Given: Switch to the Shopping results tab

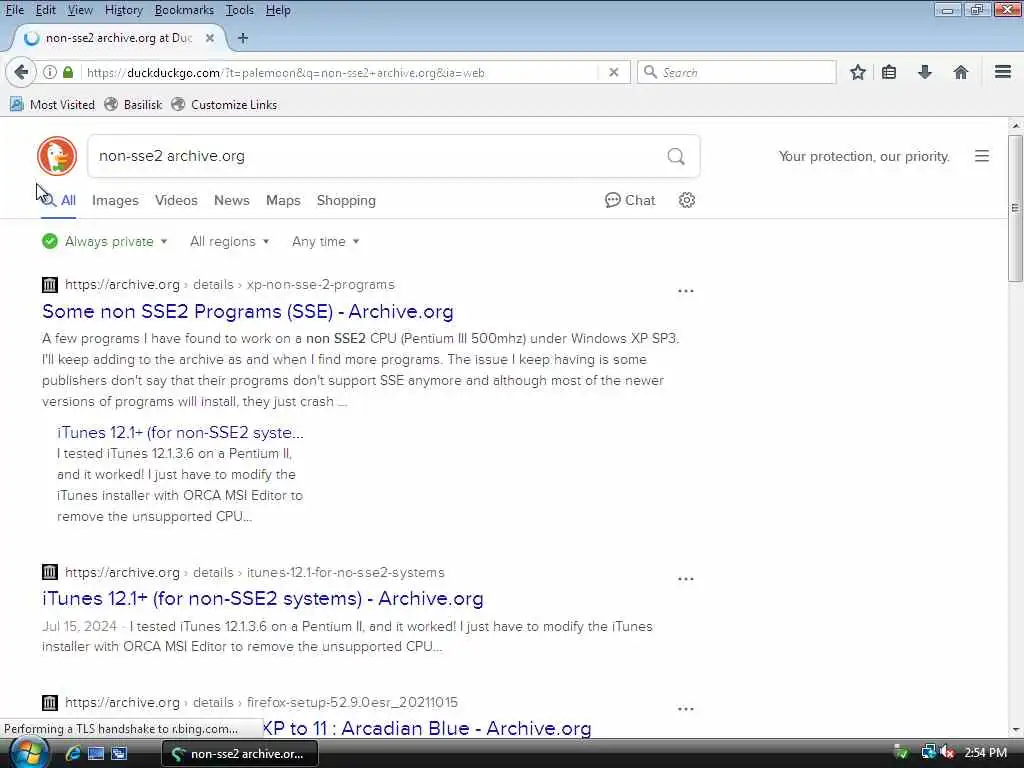Looking at the screenshot, I should point(346,200).
